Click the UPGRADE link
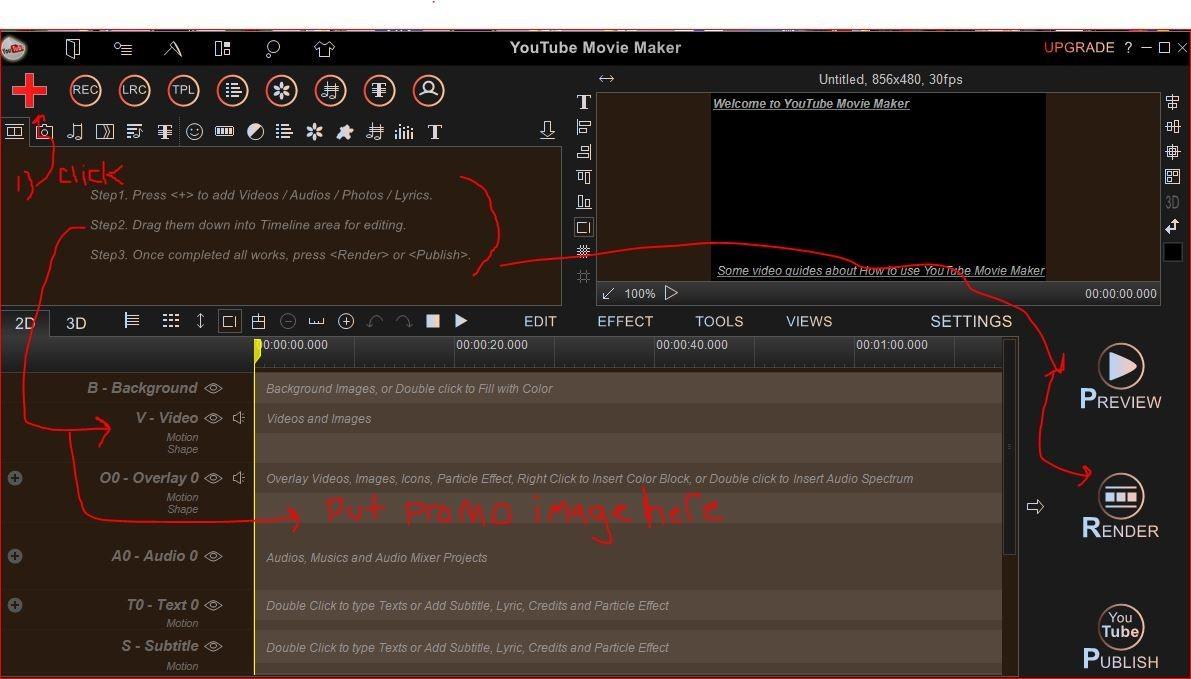 (x=1079, y=47)
